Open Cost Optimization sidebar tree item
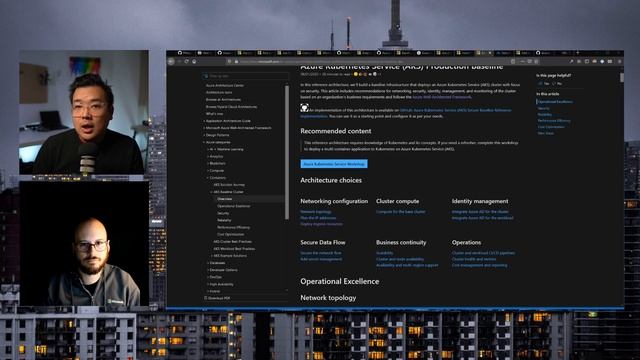The width and height of the screenshot is (640, 360). (x=231, y=234)
